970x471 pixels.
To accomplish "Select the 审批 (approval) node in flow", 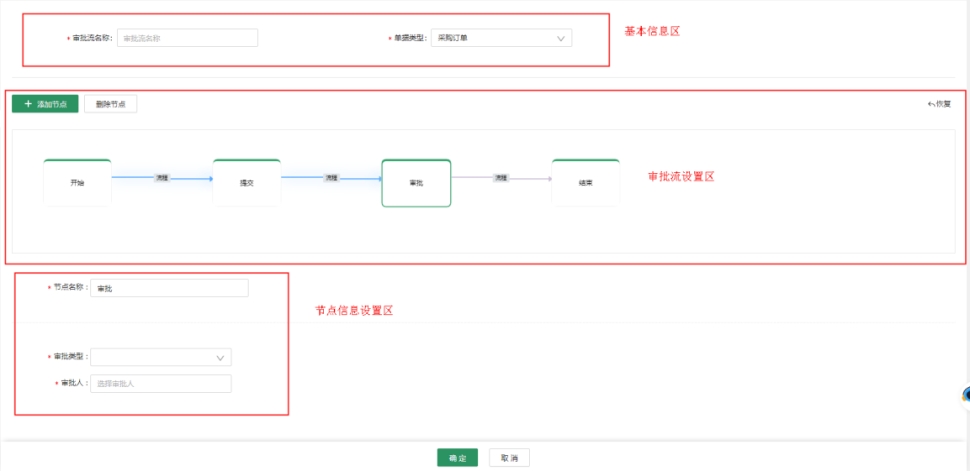I will click(416, 183).
